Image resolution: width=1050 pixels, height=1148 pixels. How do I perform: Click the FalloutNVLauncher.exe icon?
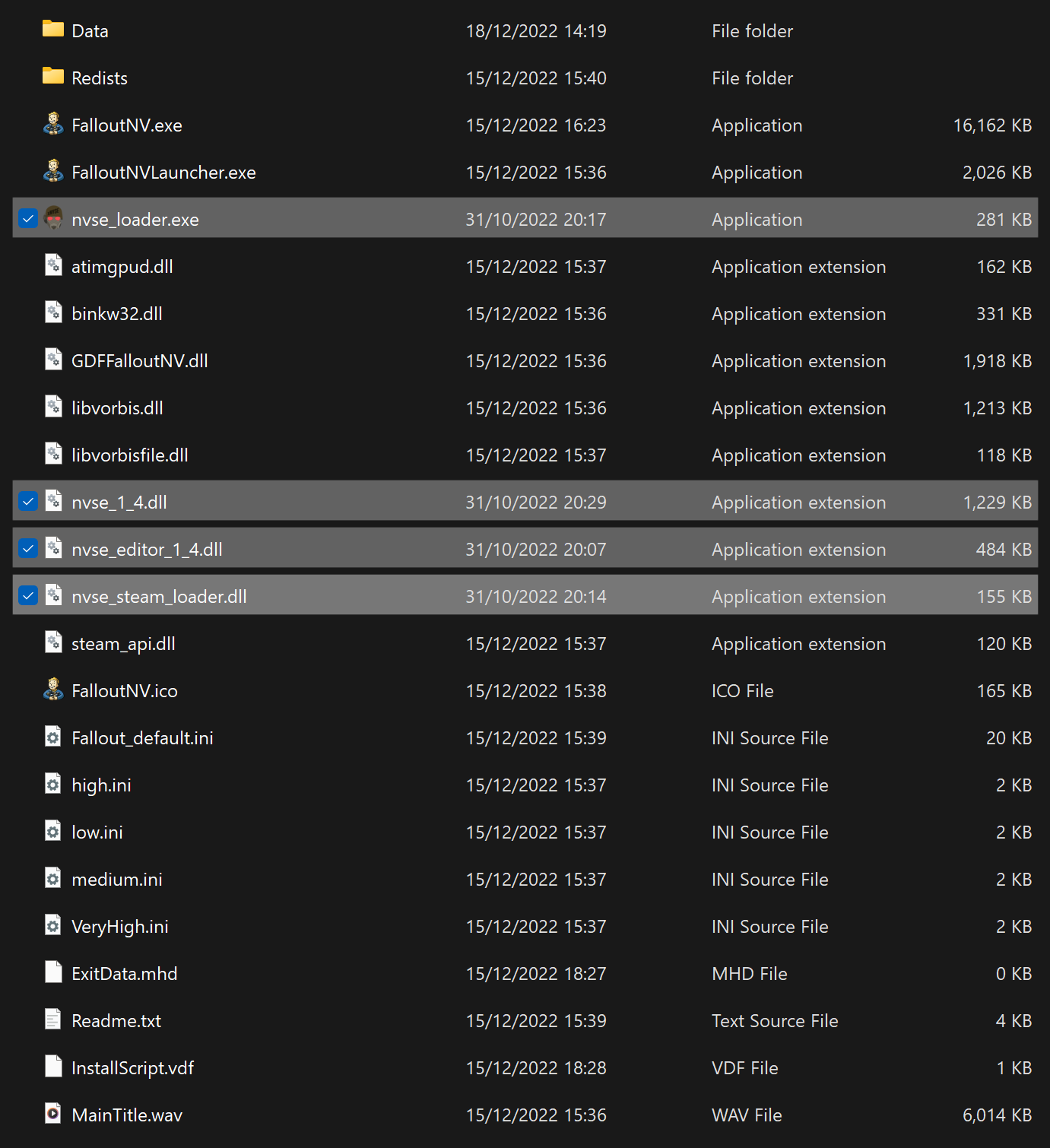click(53, 171)
